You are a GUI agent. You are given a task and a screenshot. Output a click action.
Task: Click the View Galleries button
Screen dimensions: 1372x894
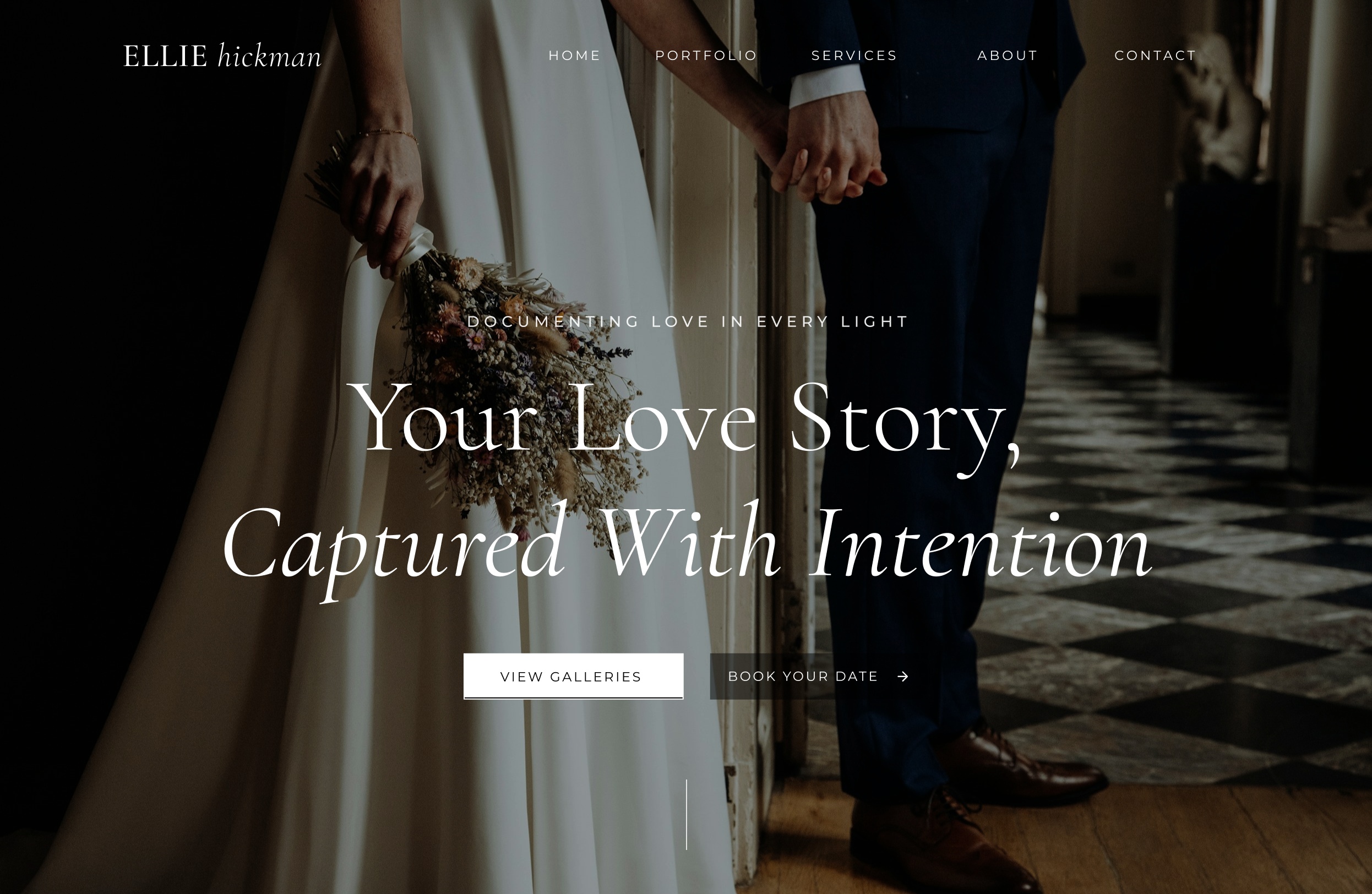[573, 676]
